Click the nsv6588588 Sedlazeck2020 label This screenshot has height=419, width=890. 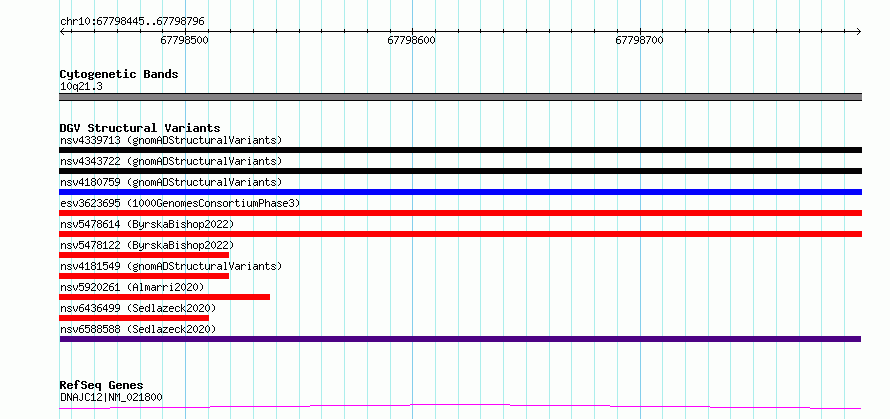pos(138,329)
